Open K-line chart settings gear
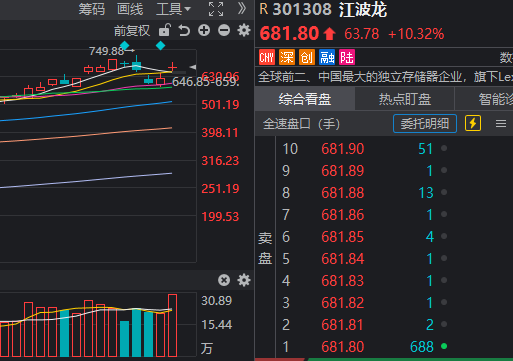The width and height of the screenshot is (513, 361). point(244,30)
